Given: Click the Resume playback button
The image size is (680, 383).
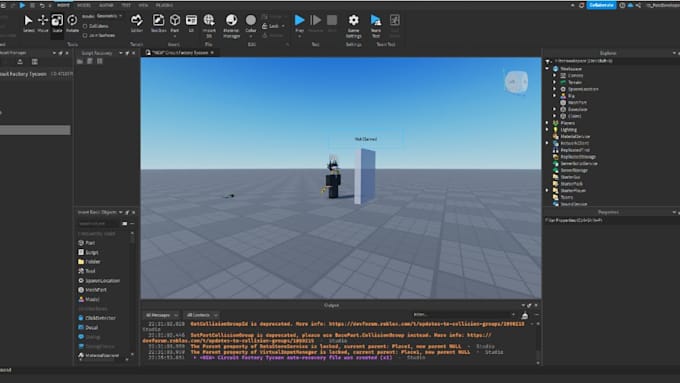Looking at the screenshot, I should pyautogui.click(x=316, y=24).
